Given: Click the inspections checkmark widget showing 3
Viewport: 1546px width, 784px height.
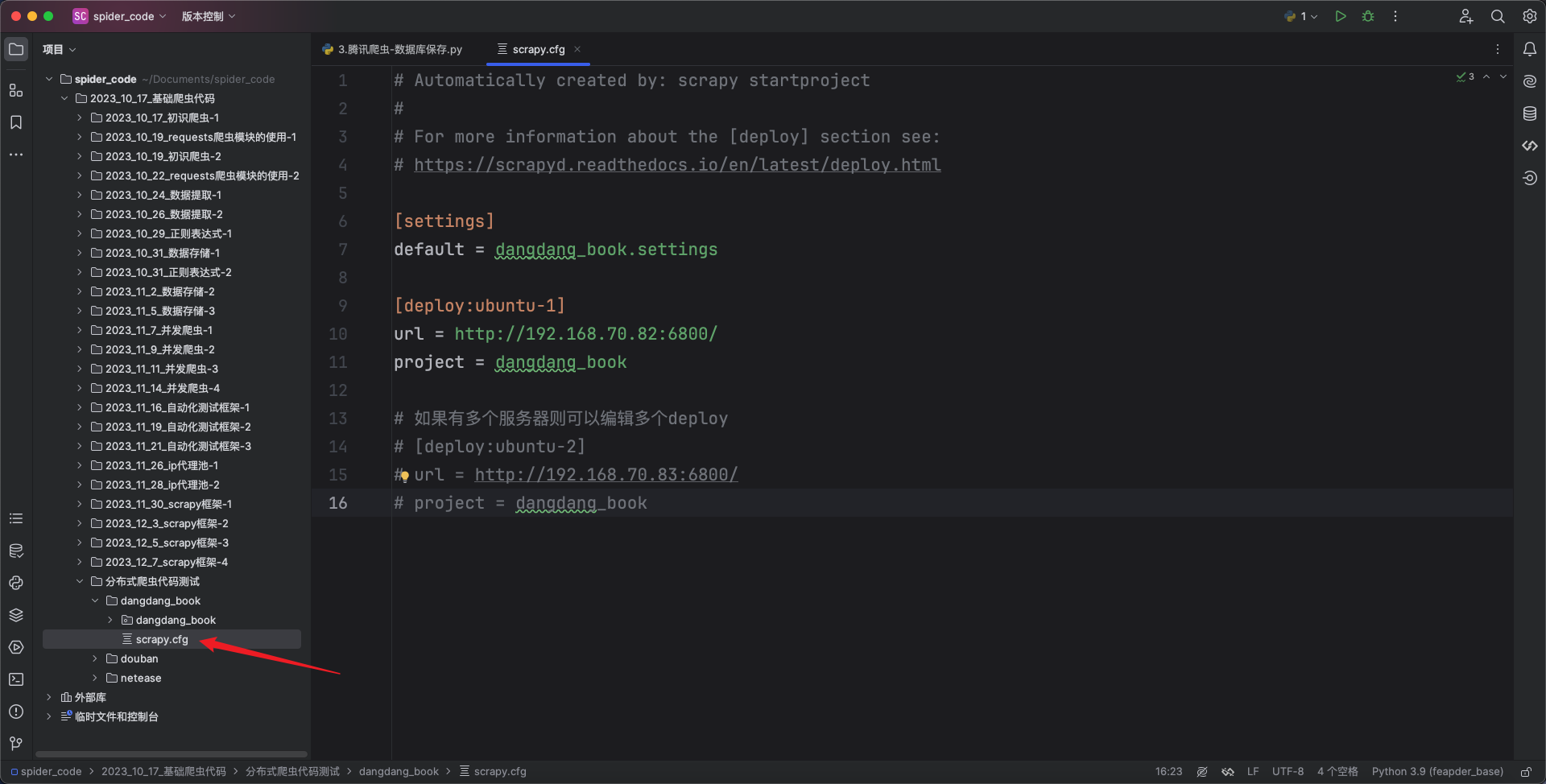Looking at the screenshot, I should (1465, 76).
